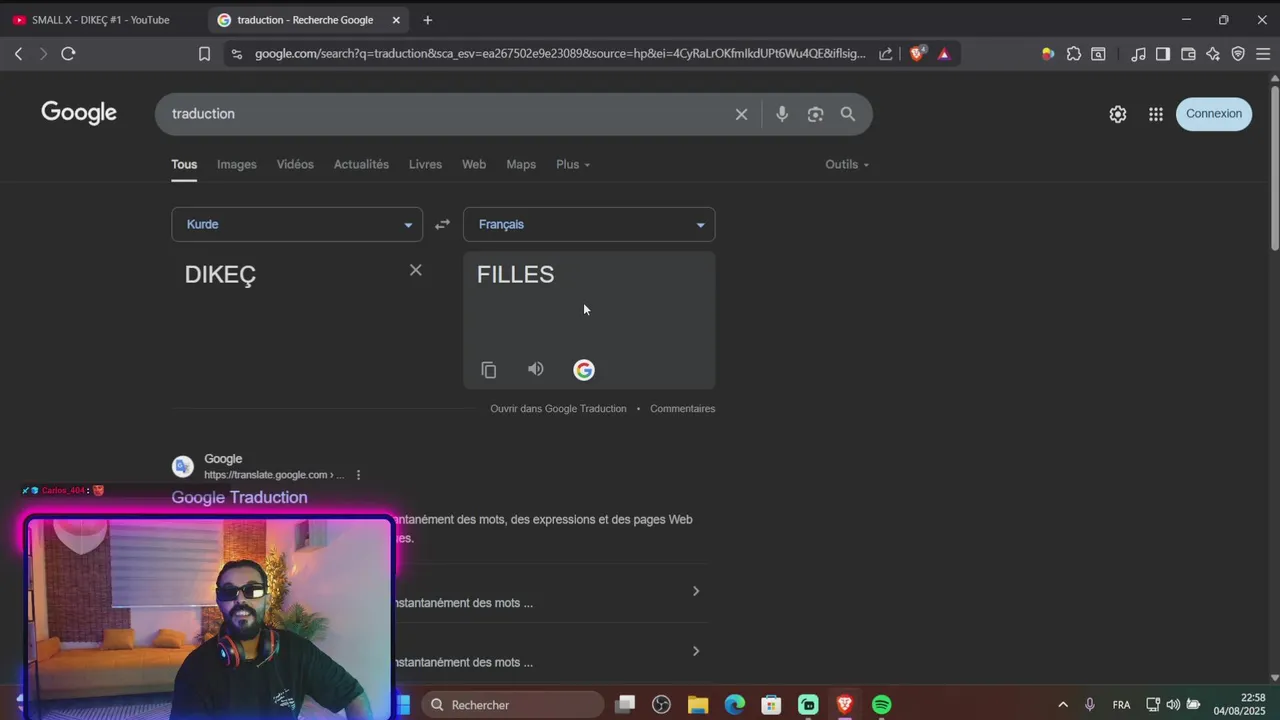This screenshot has height=720, width=1280.
Task: Click the Google G icon under translation
Action: [x=584, y=370]
